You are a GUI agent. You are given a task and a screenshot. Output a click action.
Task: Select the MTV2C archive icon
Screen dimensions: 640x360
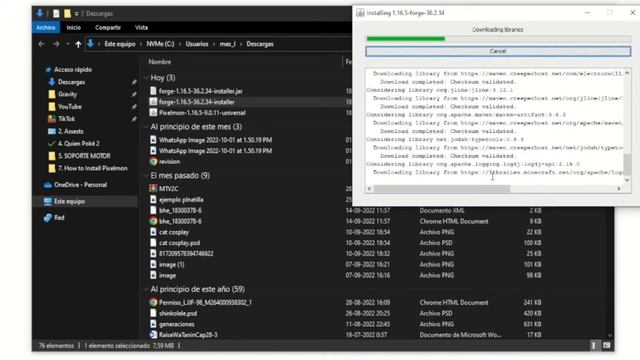(x=153, y=189)
